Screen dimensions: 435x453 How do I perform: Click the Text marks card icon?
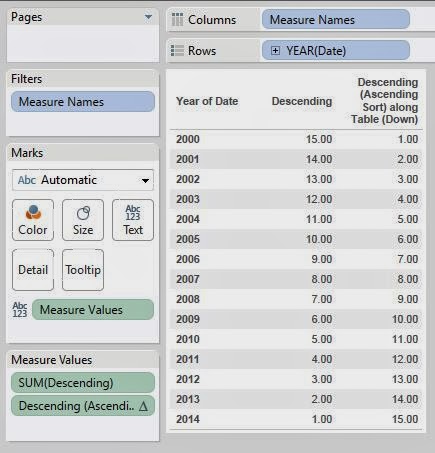(133, 213)
